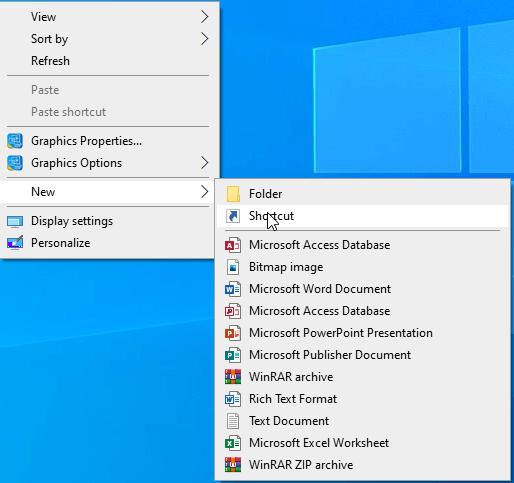Click the WinRAR ZIP archive icon
Viewport: 514px width, 483px height.
(x=233, y=465)
